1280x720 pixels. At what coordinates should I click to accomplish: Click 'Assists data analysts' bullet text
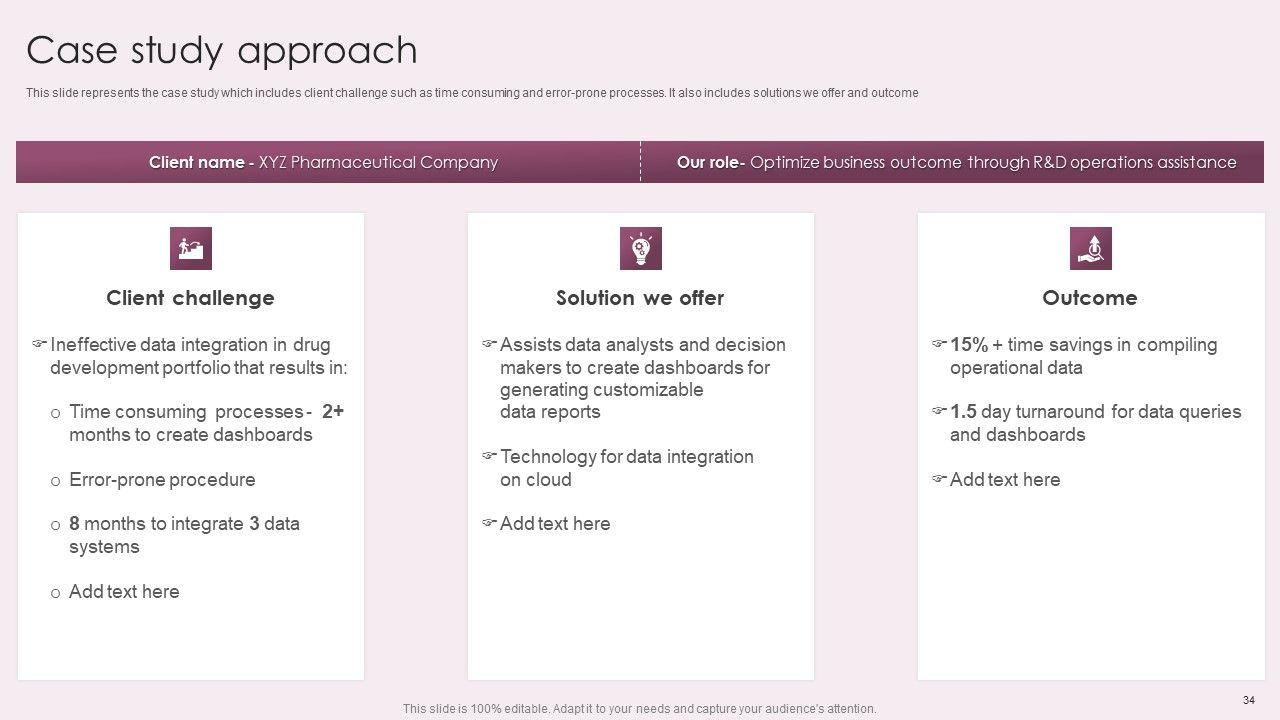(642, 378)
